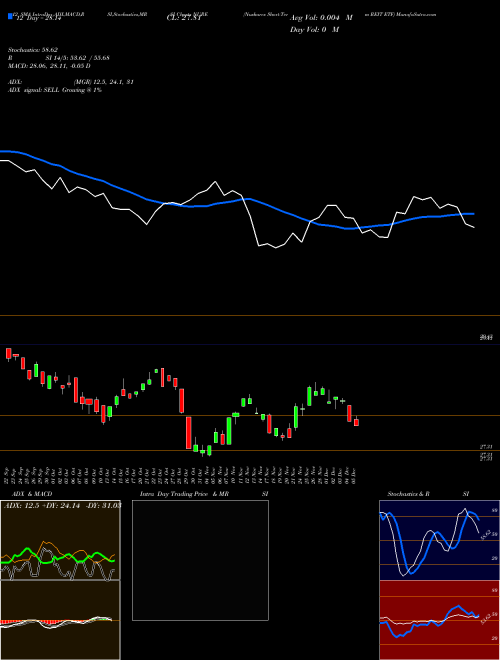500x660 pixels.
Task: Click the 'ADX: 12.5 +DY: 24.14 -DY: 31.03' header
Action: 62,505
